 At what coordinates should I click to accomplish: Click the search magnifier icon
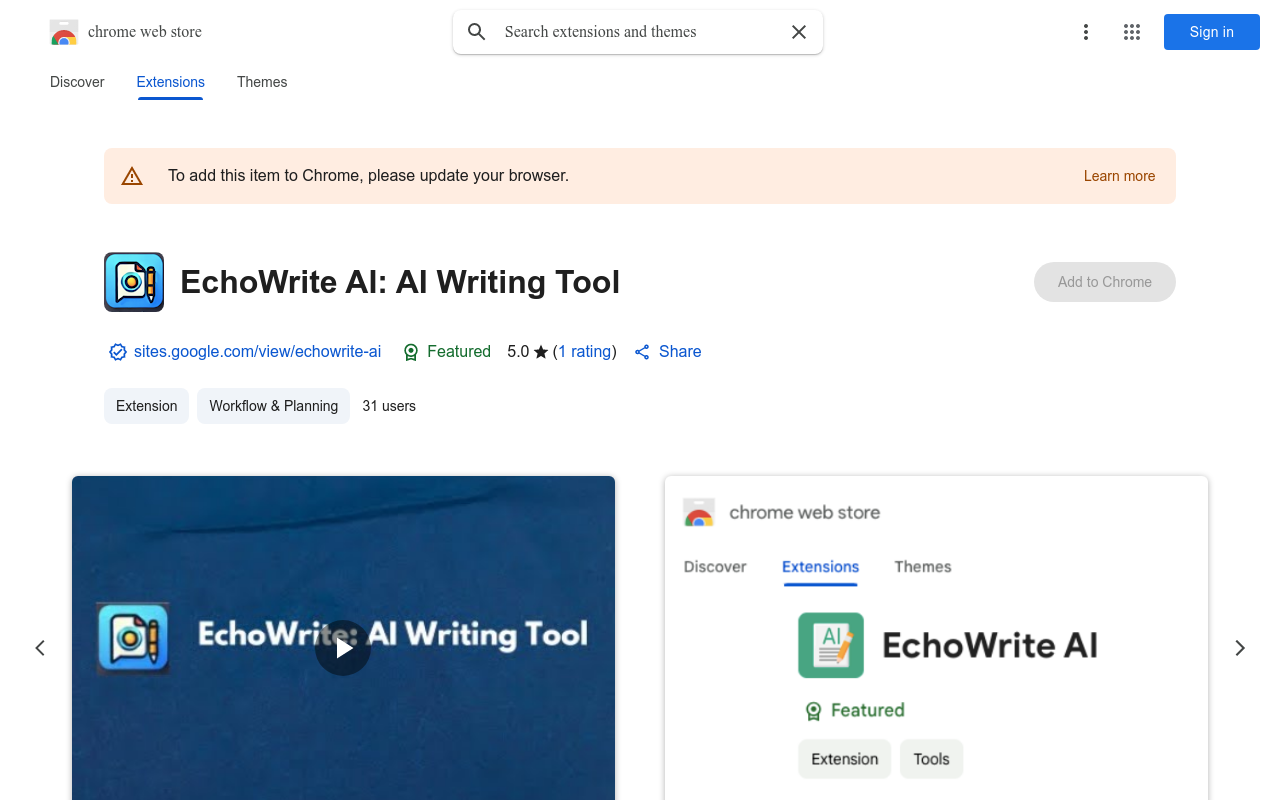click(477, 32)
